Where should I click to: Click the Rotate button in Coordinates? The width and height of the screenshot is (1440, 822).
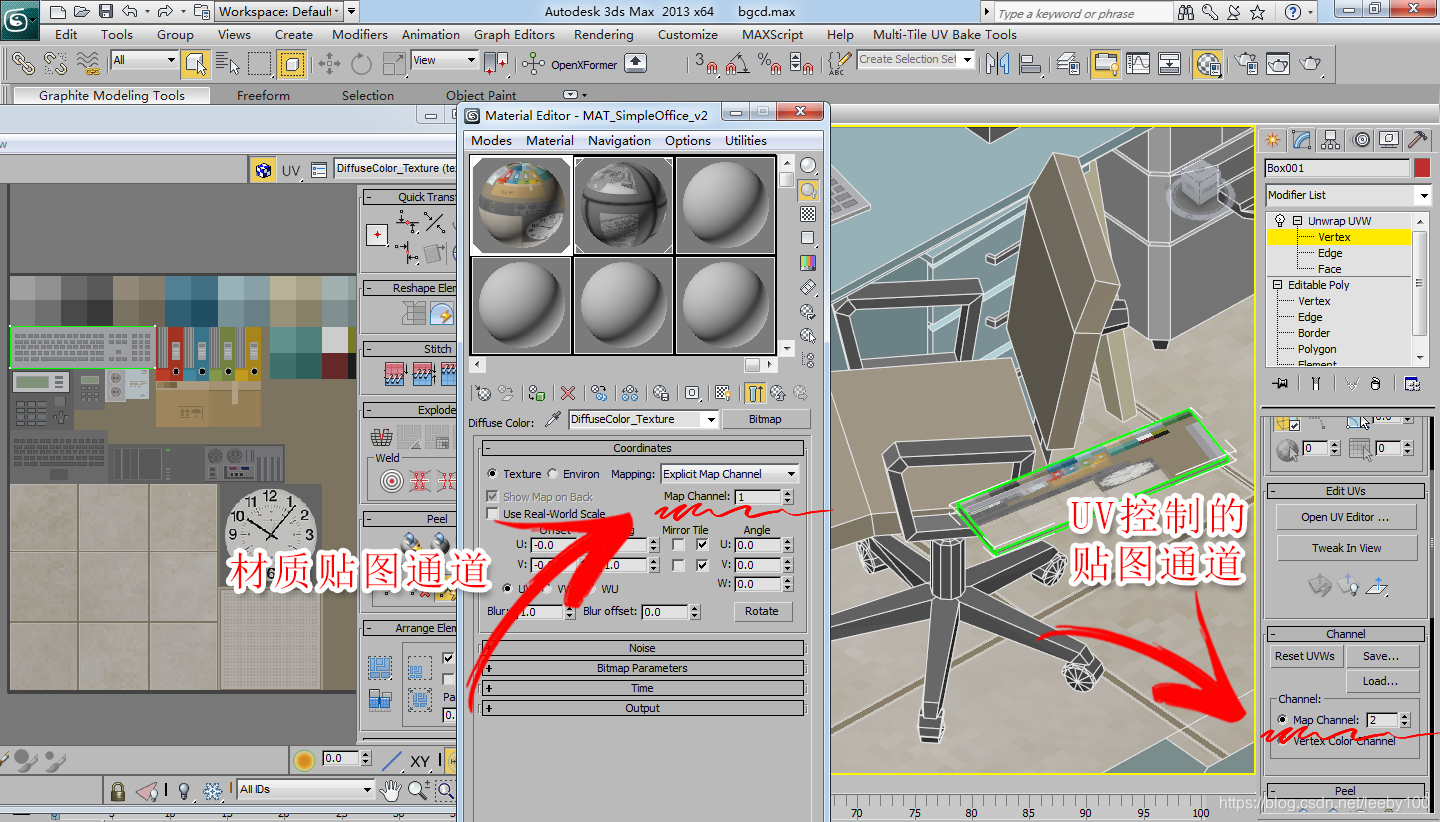[761, 611]
